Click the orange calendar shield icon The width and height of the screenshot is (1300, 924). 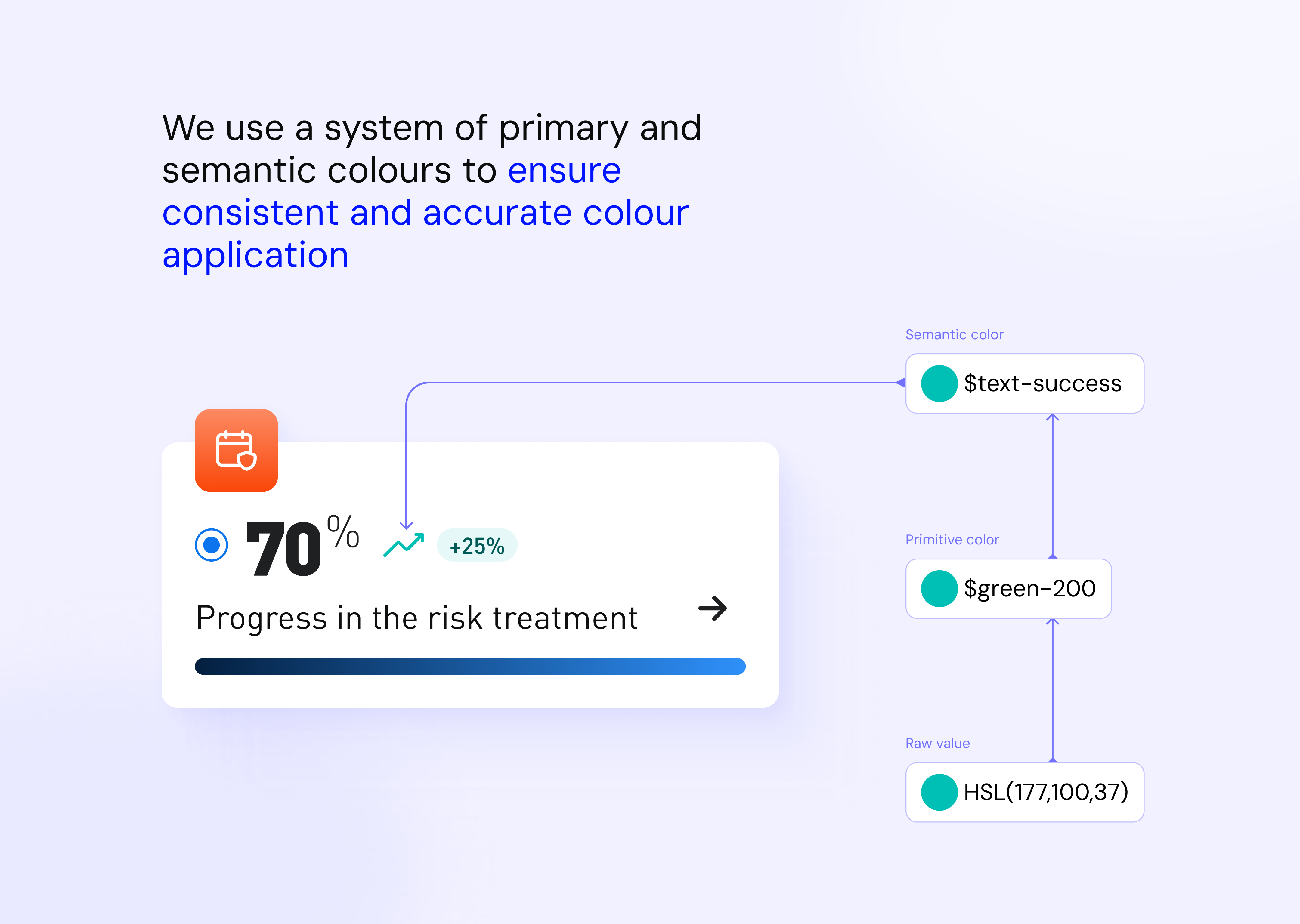[x=236, y=450]
